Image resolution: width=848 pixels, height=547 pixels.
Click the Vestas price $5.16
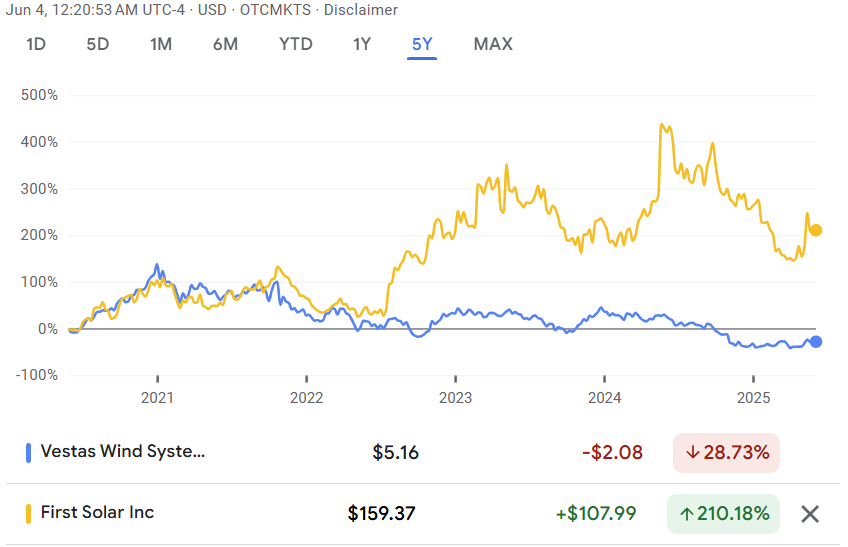pyautogui.click(x=395, y=453)
